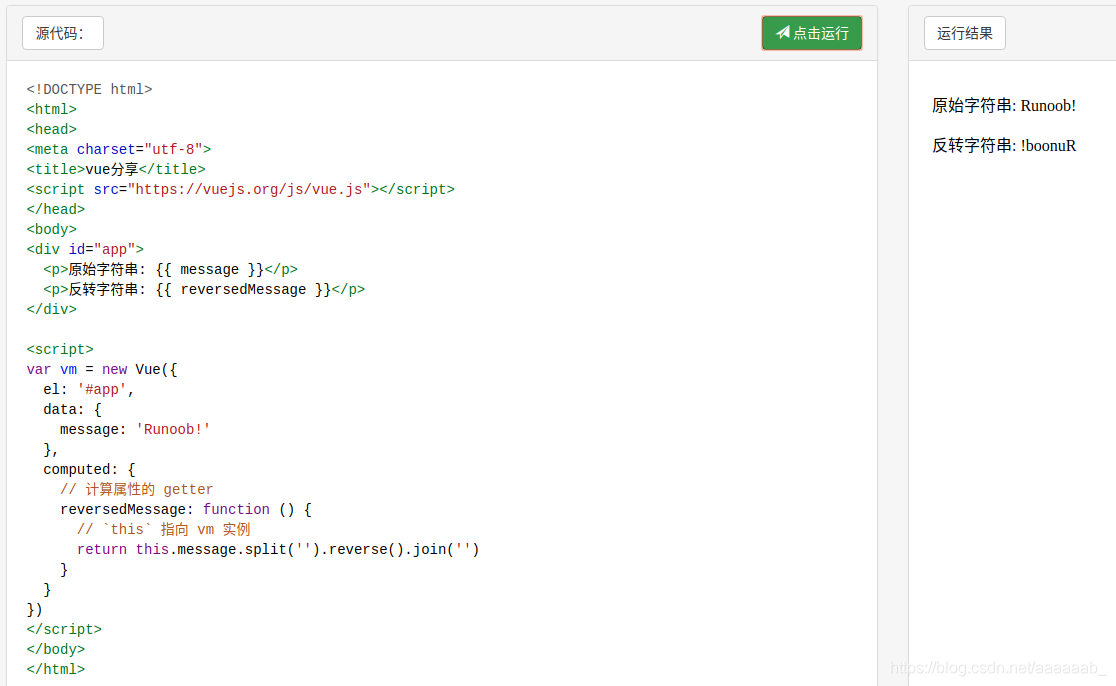Click the output text 原始字符串: Runoob!
Viewport: 1116px width, 686px height.
pyautogui.click(x=1003, y=106)
